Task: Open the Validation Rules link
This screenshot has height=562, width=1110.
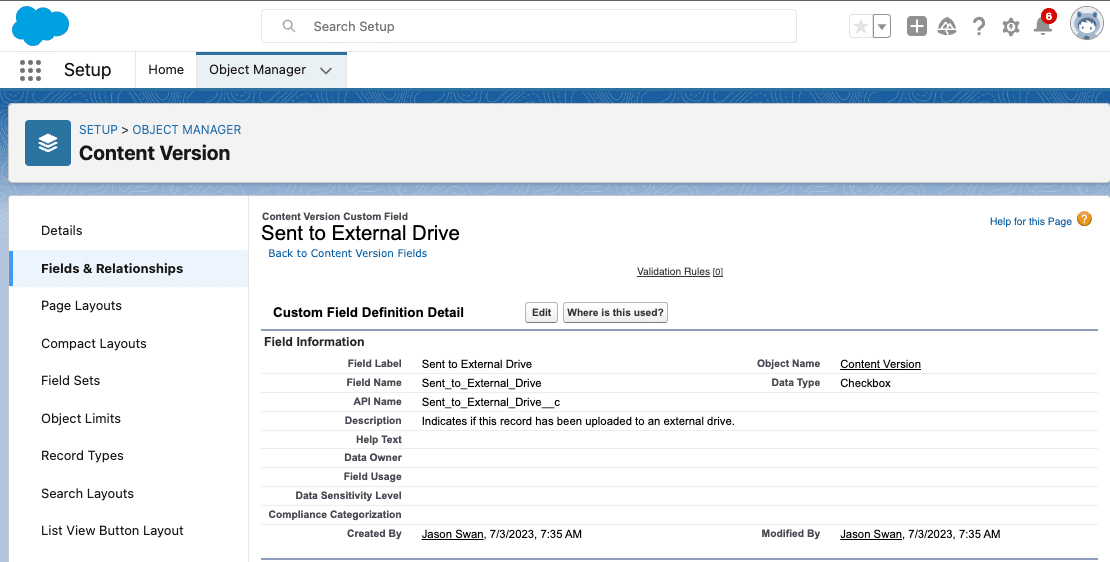Action: pos(673,272)
